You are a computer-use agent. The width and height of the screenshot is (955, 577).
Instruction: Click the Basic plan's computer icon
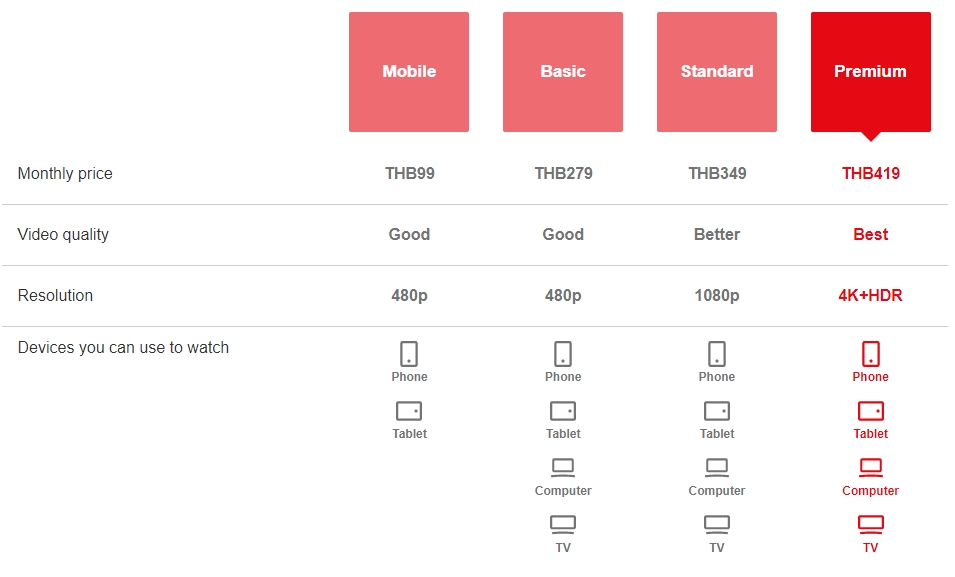[x=563, y=467]
